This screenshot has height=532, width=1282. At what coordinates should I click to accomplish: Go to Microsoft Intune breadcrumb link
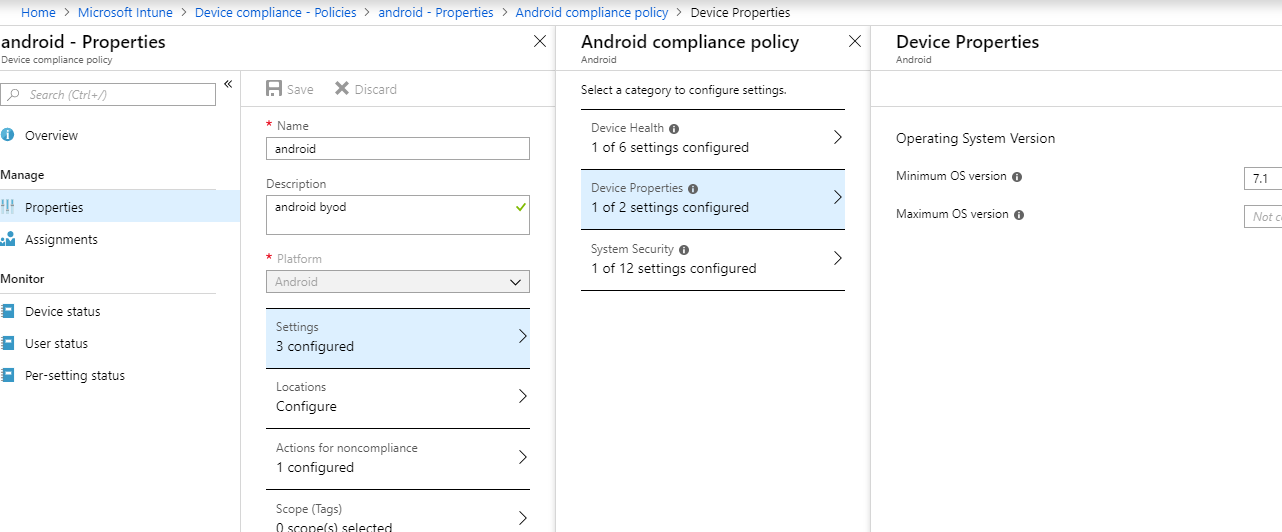point(125,13)
